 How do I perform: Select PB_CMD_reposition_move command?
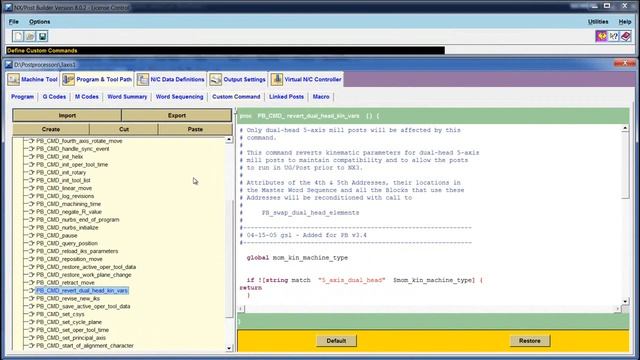pos(69,259)
